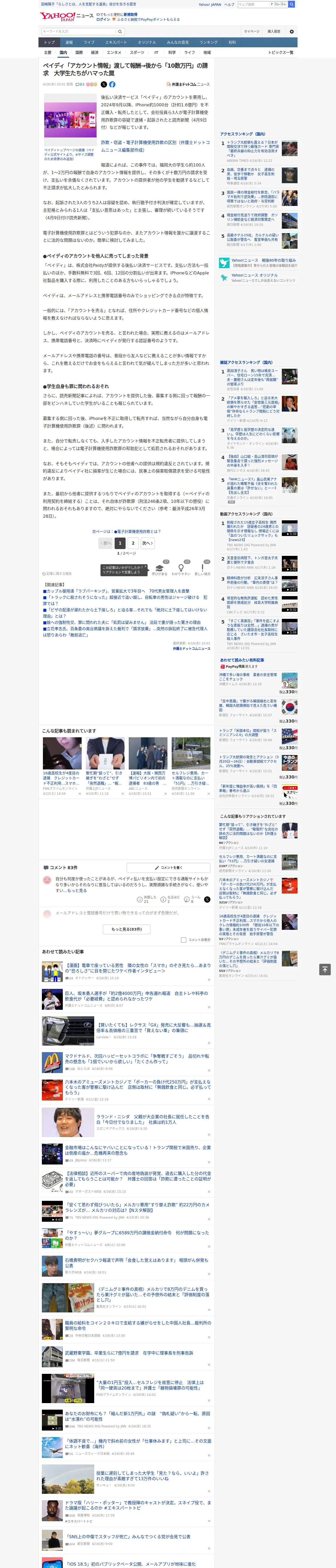Viewport: 336px width, 1568px height.
Task: Click the Yahoo! JAPAN news logo
Action: coord(66,16)
